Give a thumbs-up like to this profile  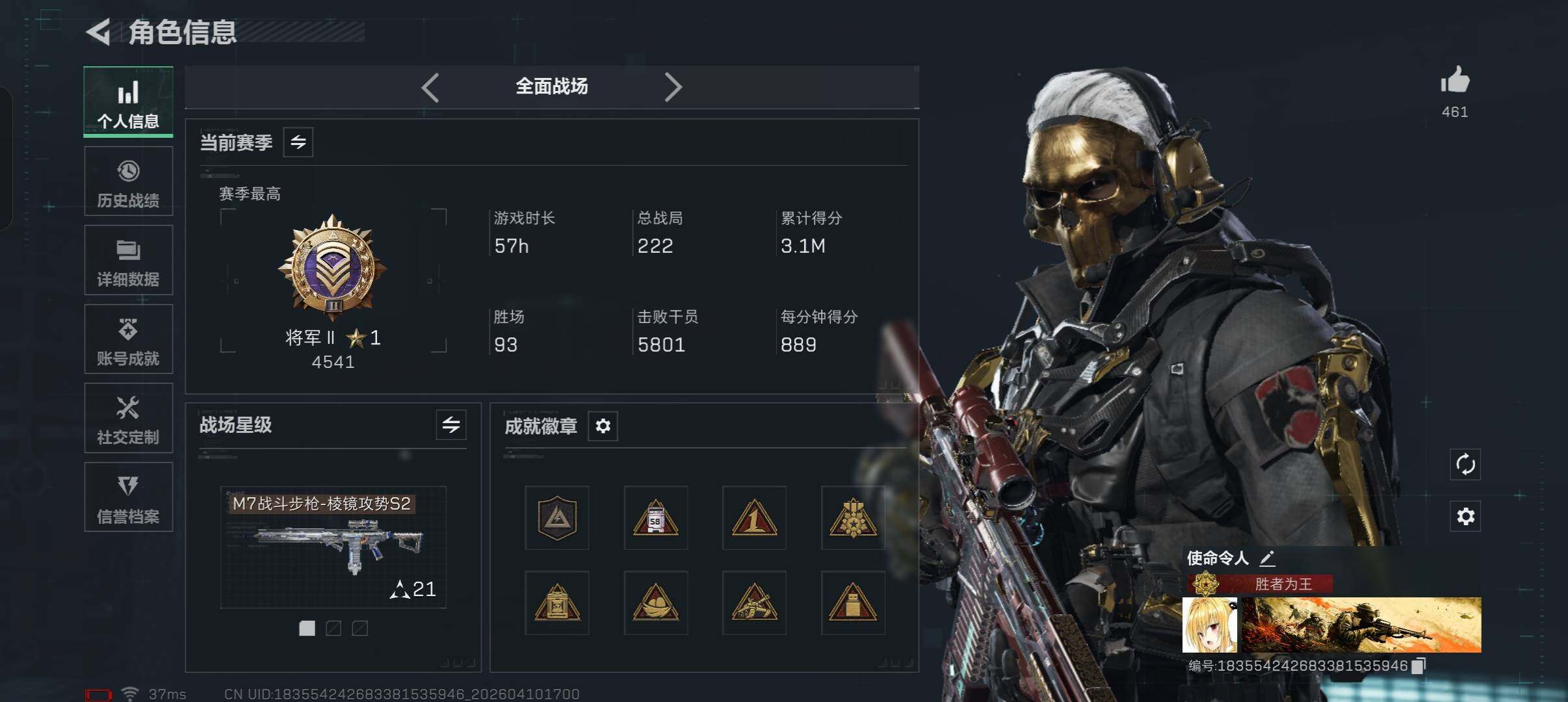pyautogui.click(x=1455, y=81)
